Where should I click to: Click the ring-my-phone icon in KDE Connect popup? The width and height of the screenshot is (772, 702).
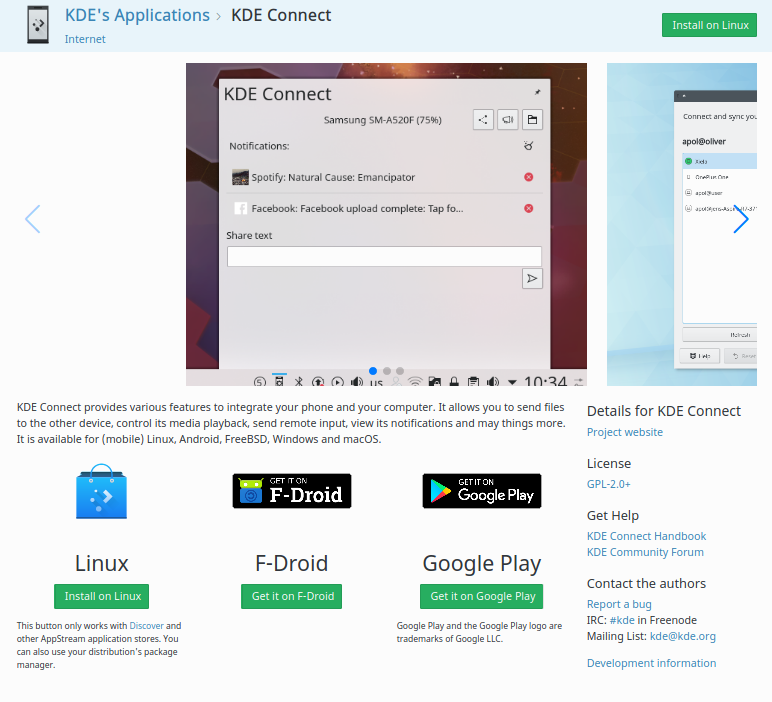508,120
